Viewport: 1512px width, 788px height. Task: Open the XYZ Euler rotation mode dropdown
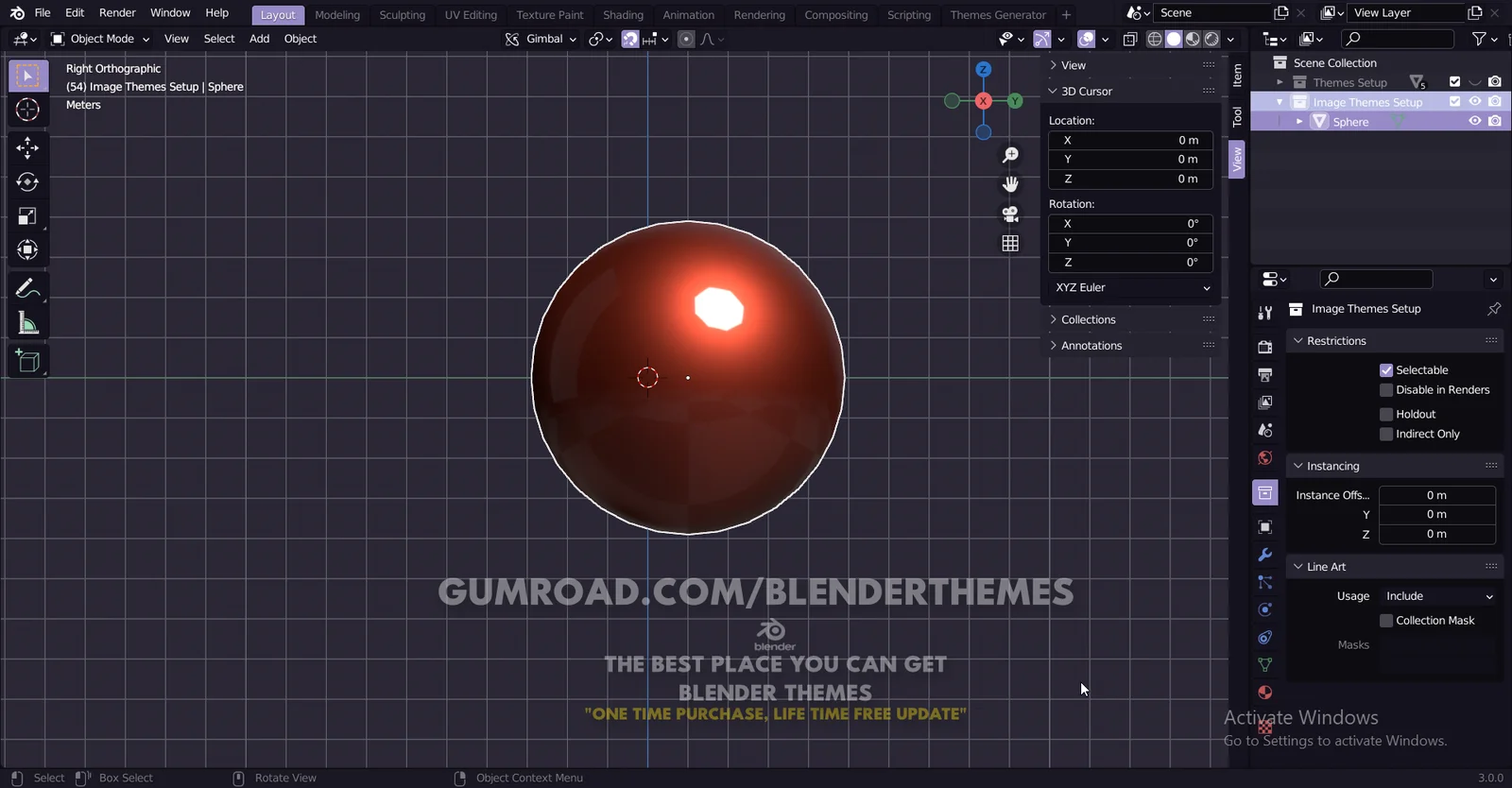[1131, 288]
